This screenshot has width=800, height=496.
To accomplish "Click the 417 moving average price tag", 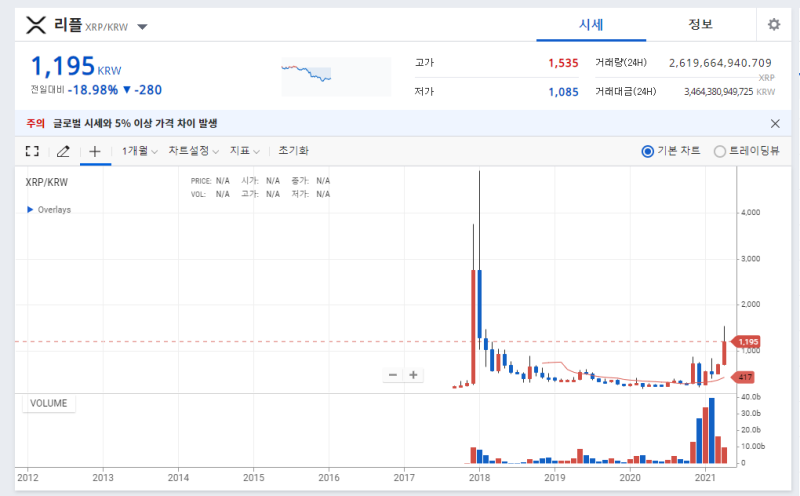I will coord(745,378).
